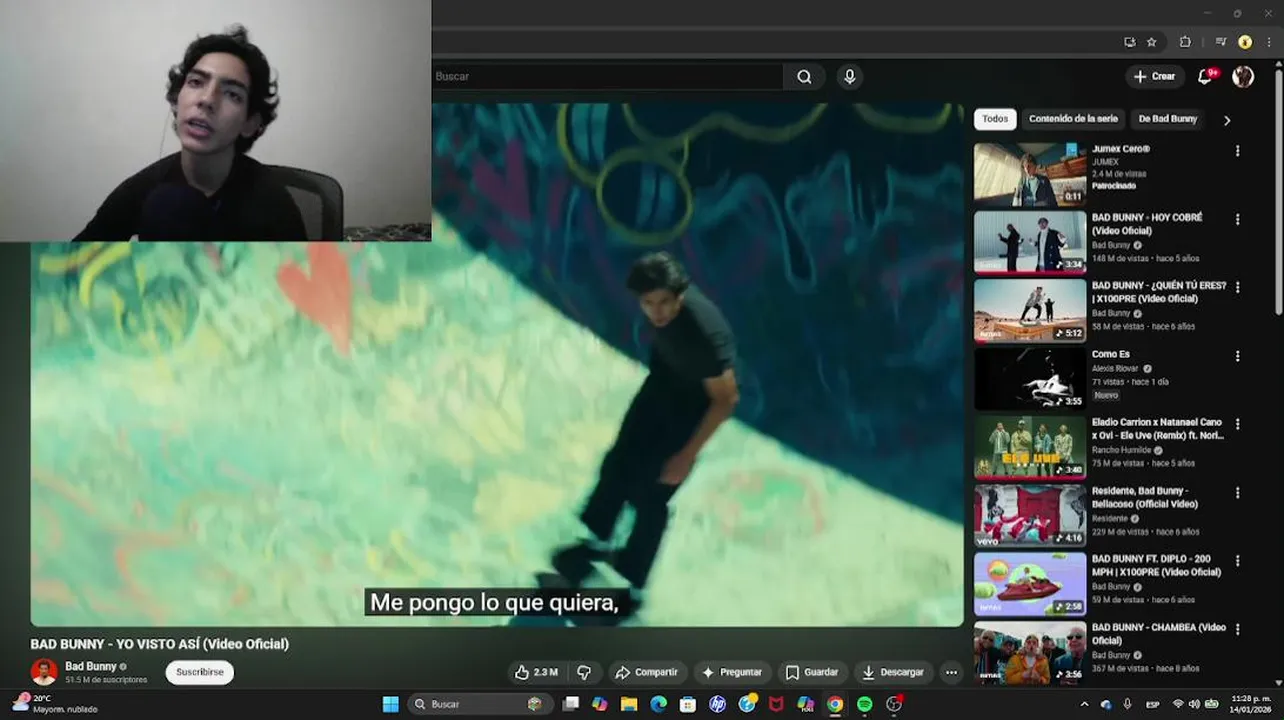1284x720 pixels.
Task: Open the taskbar volume speaker icon
Action: 1194,704
